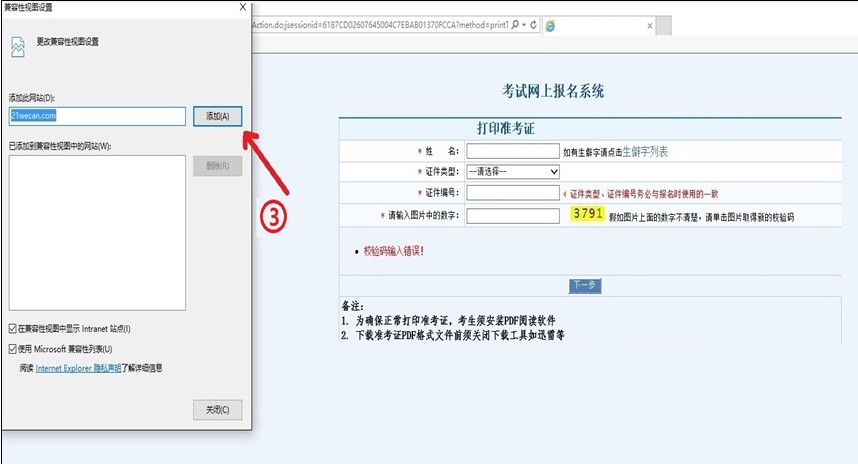Toggle 'Display Intranet sites in compatibility view' checkbox
This screenshot has height=464, width=858.
[x=12, y=328]
